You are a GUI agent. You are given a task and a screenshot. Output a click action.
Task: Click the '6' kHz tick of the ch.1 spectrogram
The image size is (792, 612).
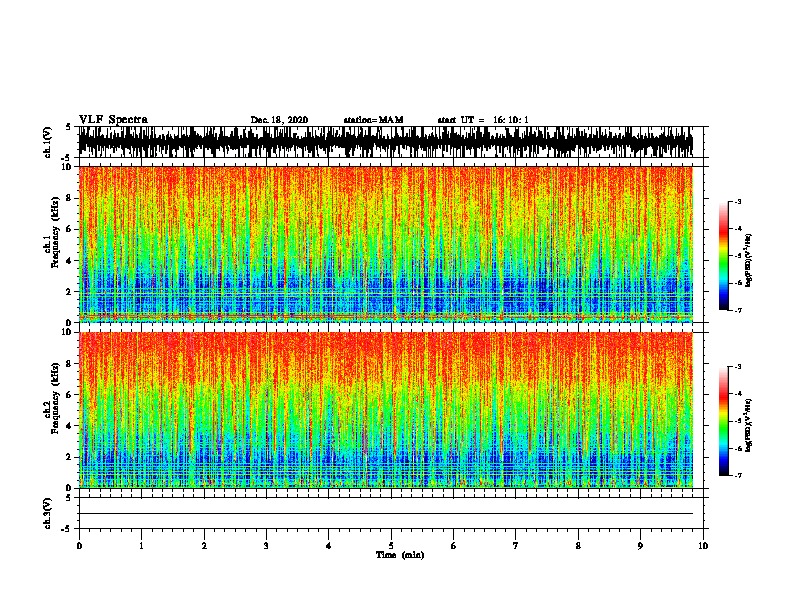69,229
